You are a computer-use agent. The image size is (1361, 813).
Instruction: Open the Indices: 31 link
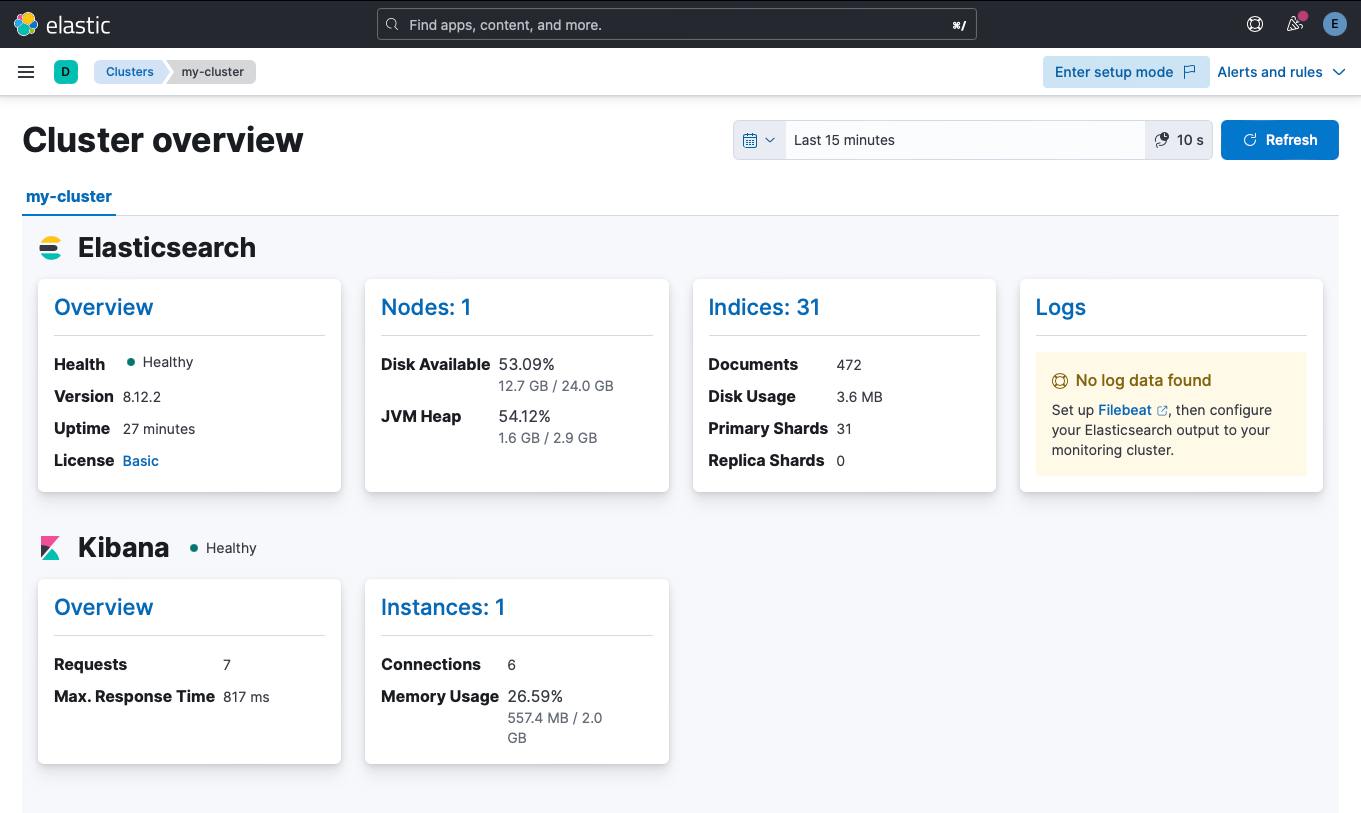coord(764,307)
